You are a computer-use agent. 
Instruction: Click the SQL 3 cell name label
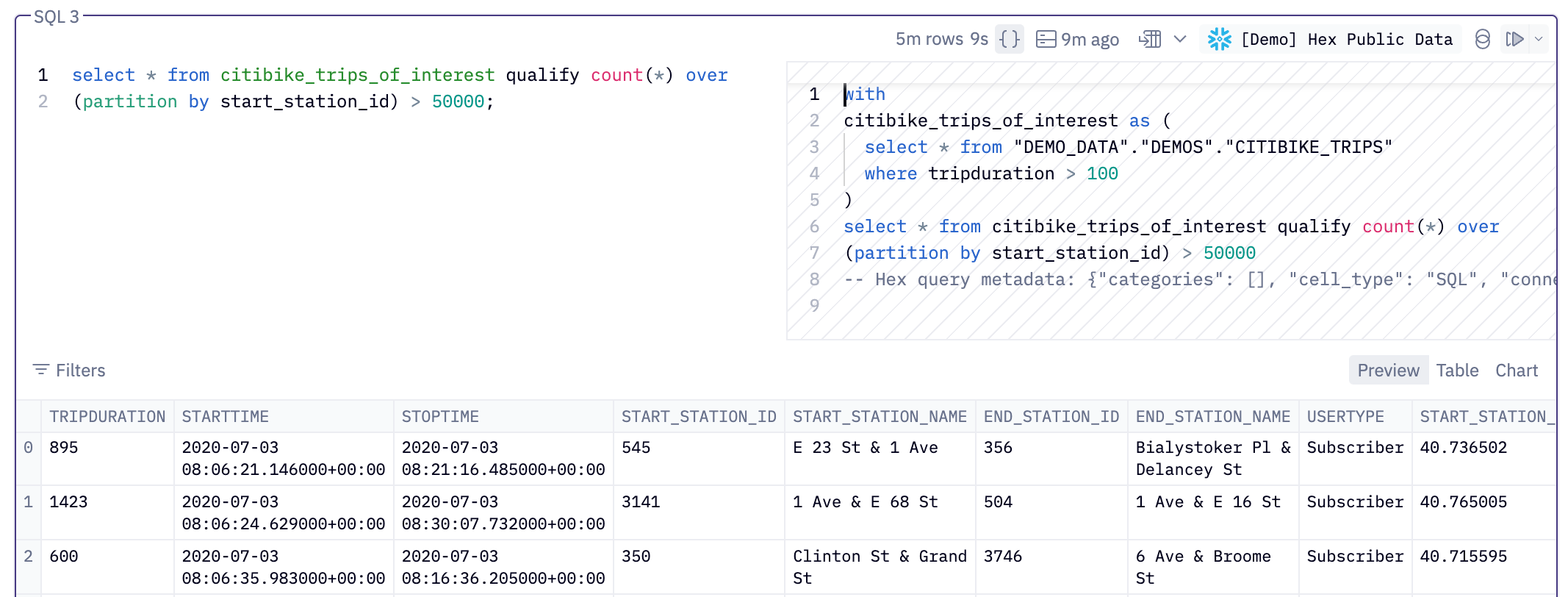coord(57,17)
